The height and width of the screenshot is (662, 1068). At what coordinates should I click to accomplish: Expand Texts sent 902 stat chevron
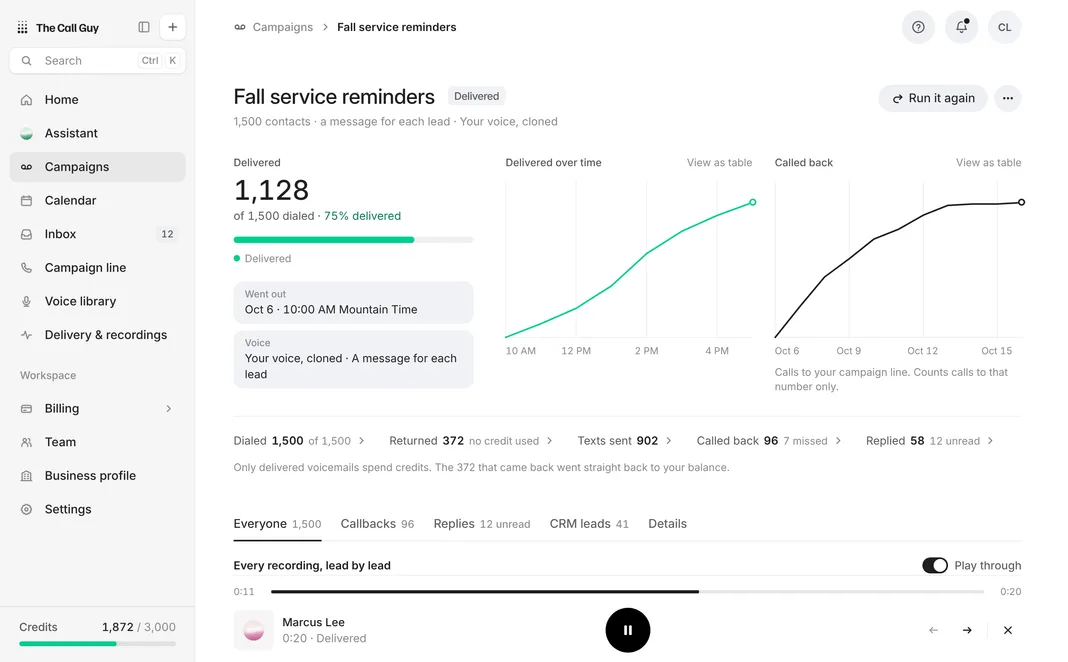tap(669, 441)
